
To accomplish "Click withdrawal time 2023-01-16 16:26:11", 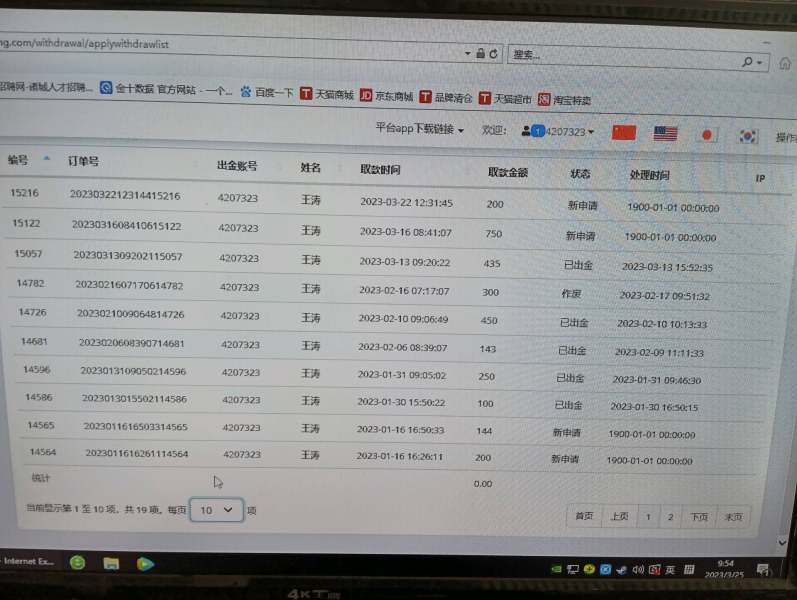I will [400, 456].
